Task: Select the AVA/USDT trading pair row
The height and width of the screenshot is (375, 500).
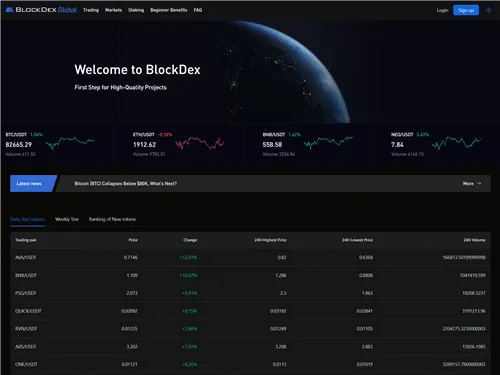Action: [250, 257]
